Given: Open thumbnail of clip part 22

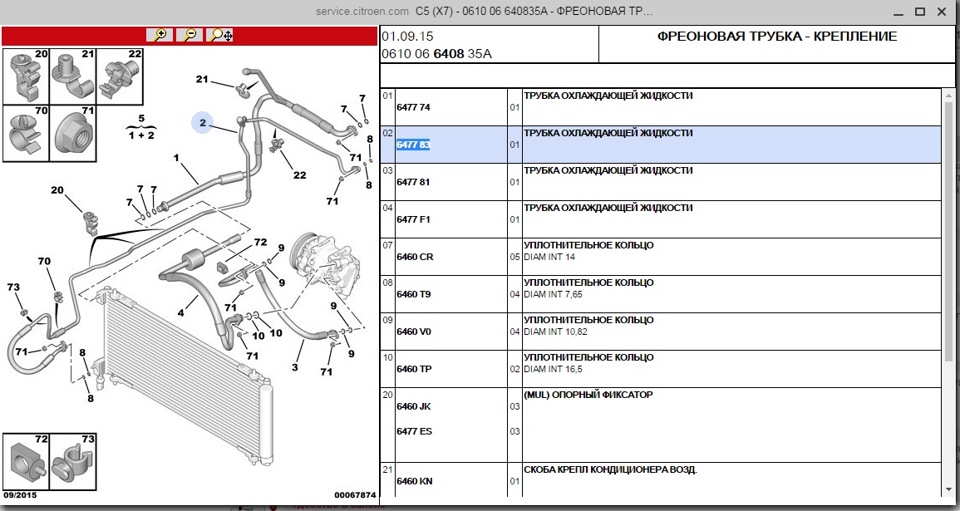Looking at the screenshot, I should (x=119, y=76).
